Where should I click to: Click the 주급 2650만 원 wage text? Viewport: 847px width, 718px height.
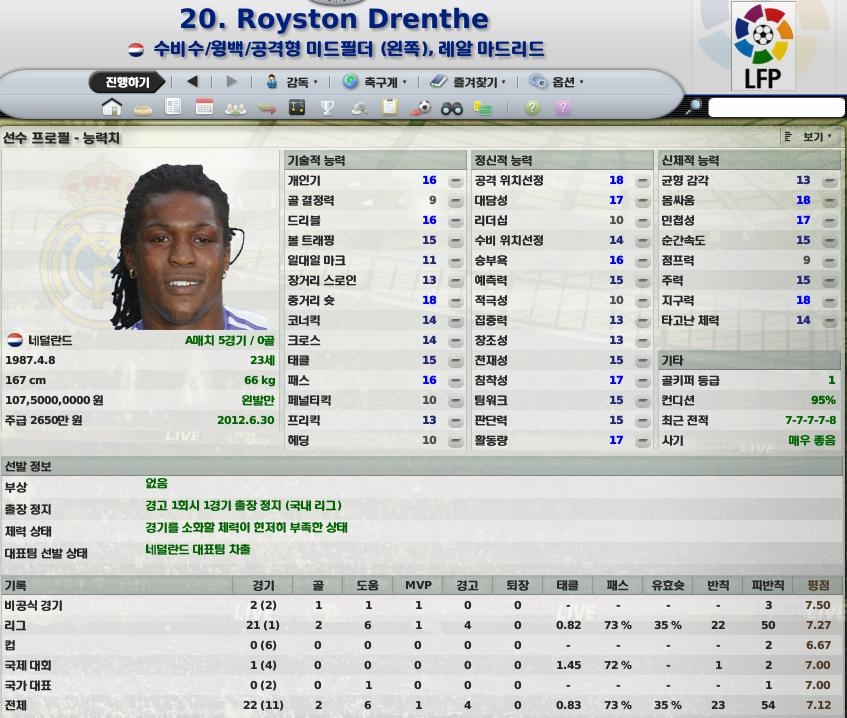coord(44,420)
